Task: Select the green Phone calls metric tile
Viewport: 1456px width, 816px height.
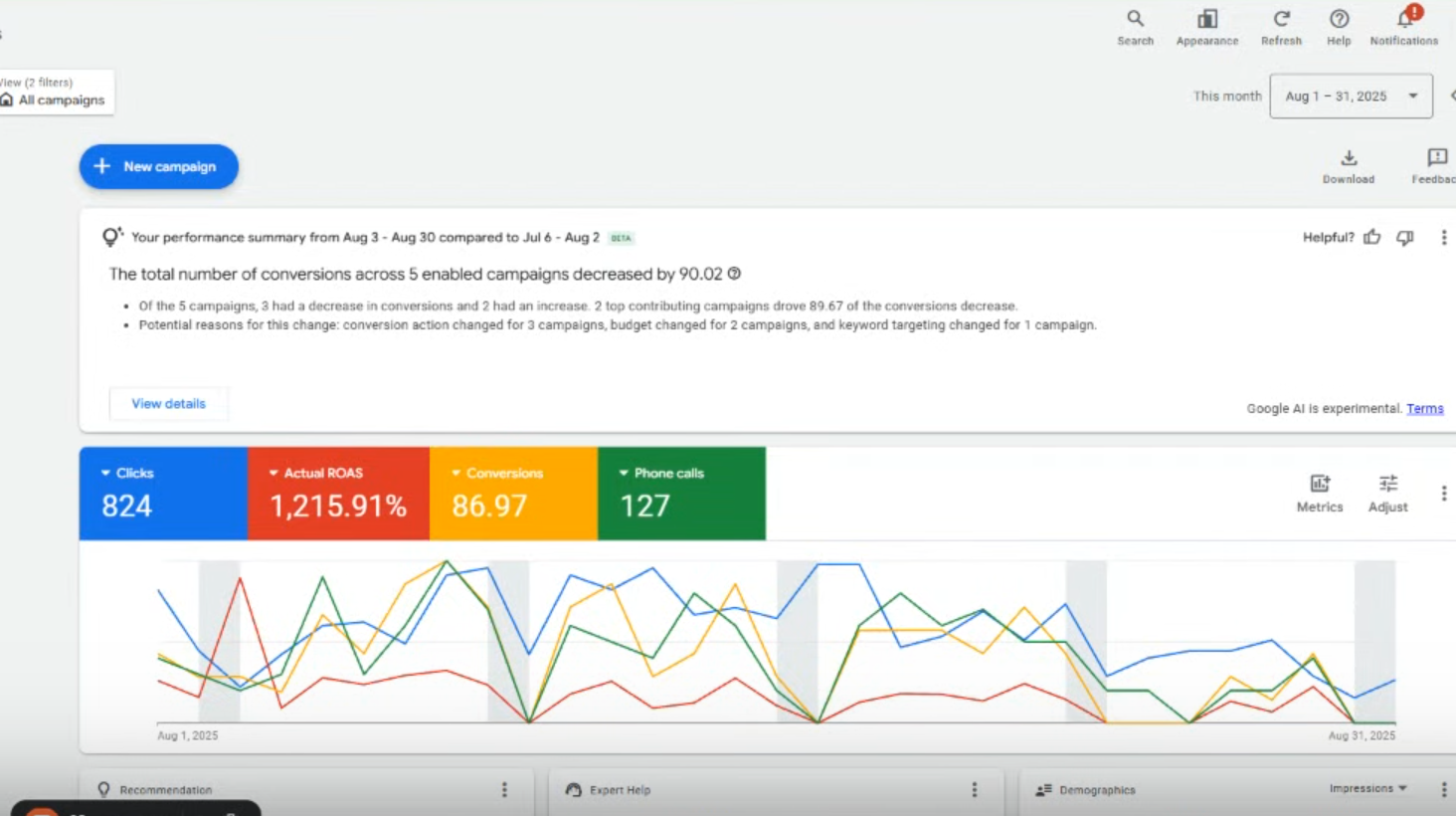Action: [x=681, y=494]
